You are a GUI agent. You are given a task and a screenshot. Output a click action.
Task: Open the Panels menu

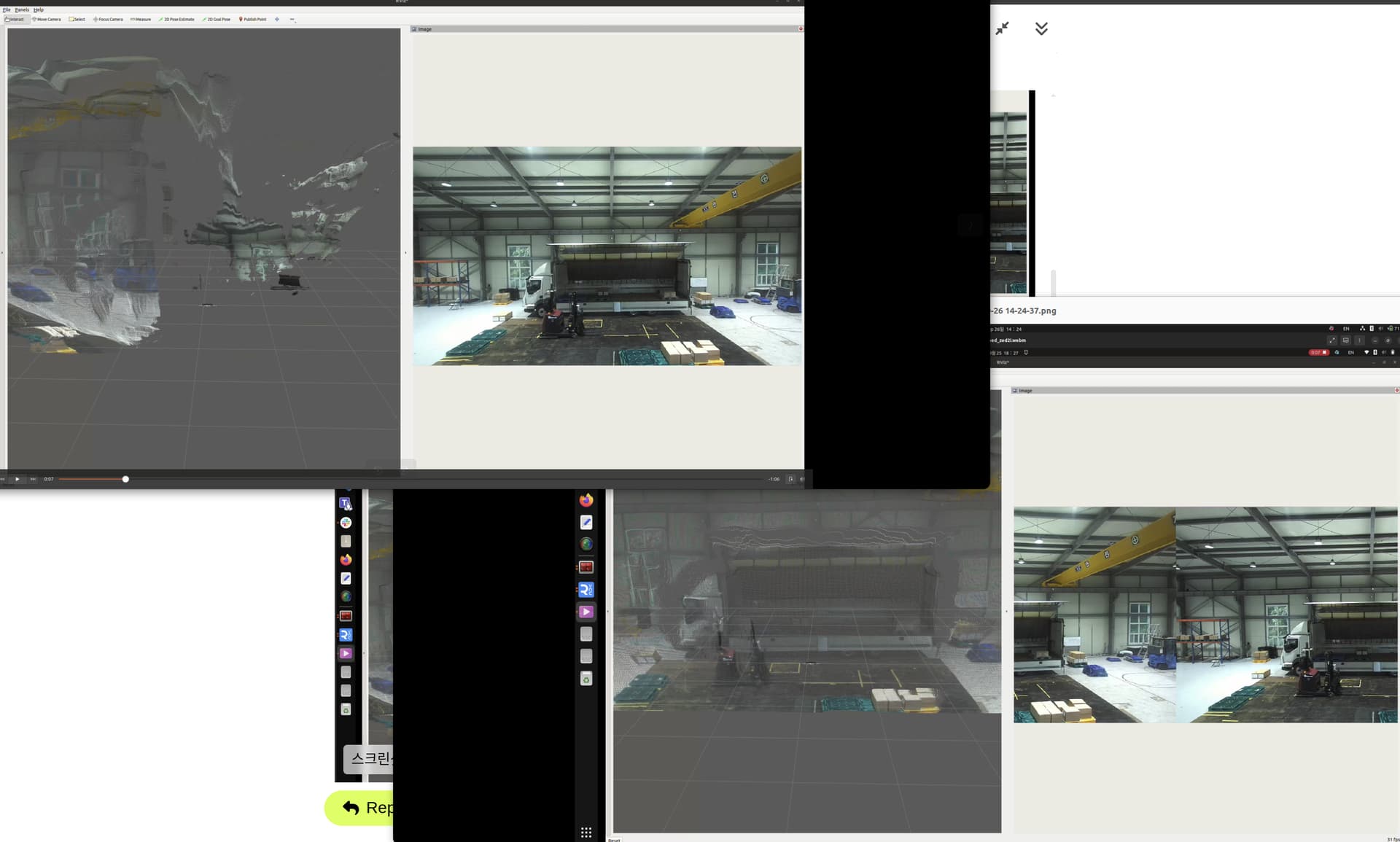click(22, 10)
